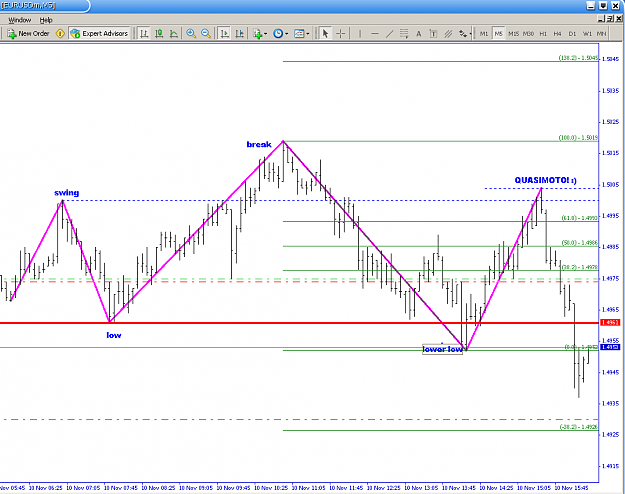Switch timeframe to MN

point(601,33)
